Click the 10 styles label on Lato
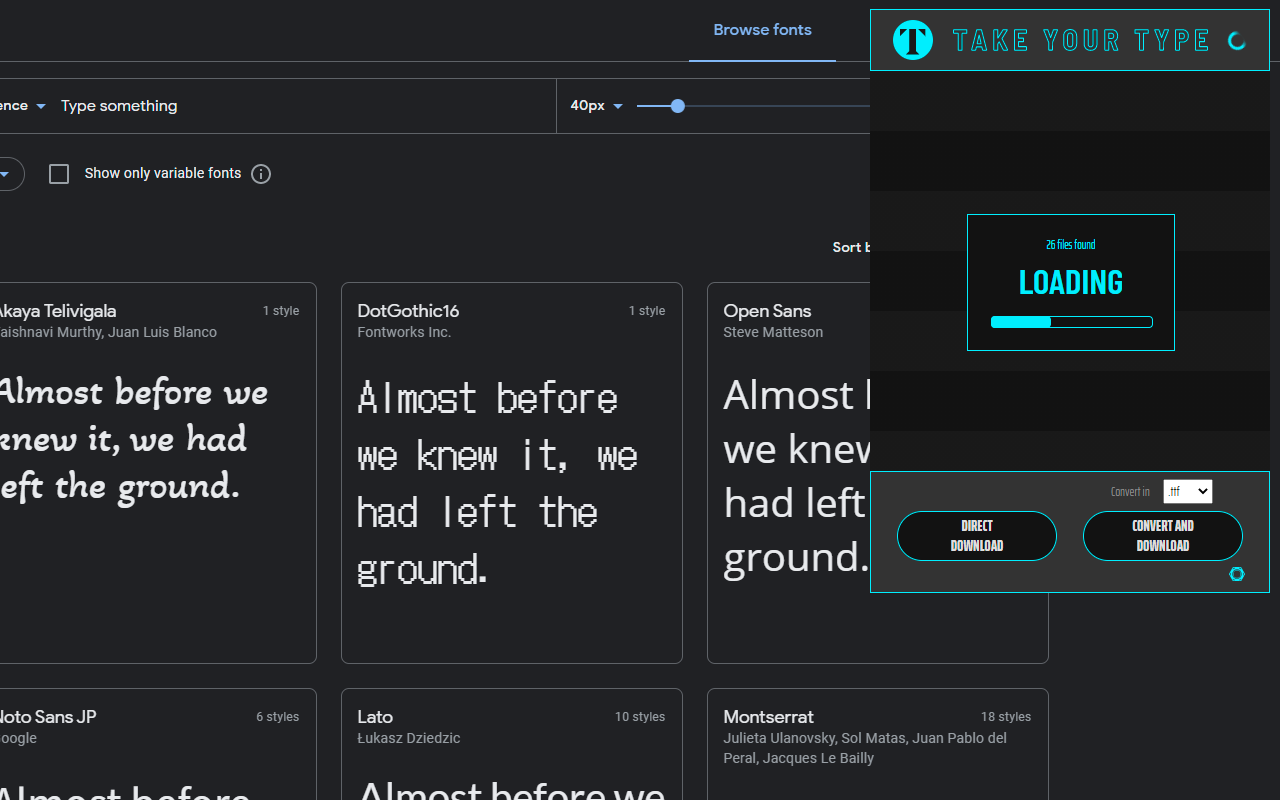The image size is (1280, 800). point(640,717)
